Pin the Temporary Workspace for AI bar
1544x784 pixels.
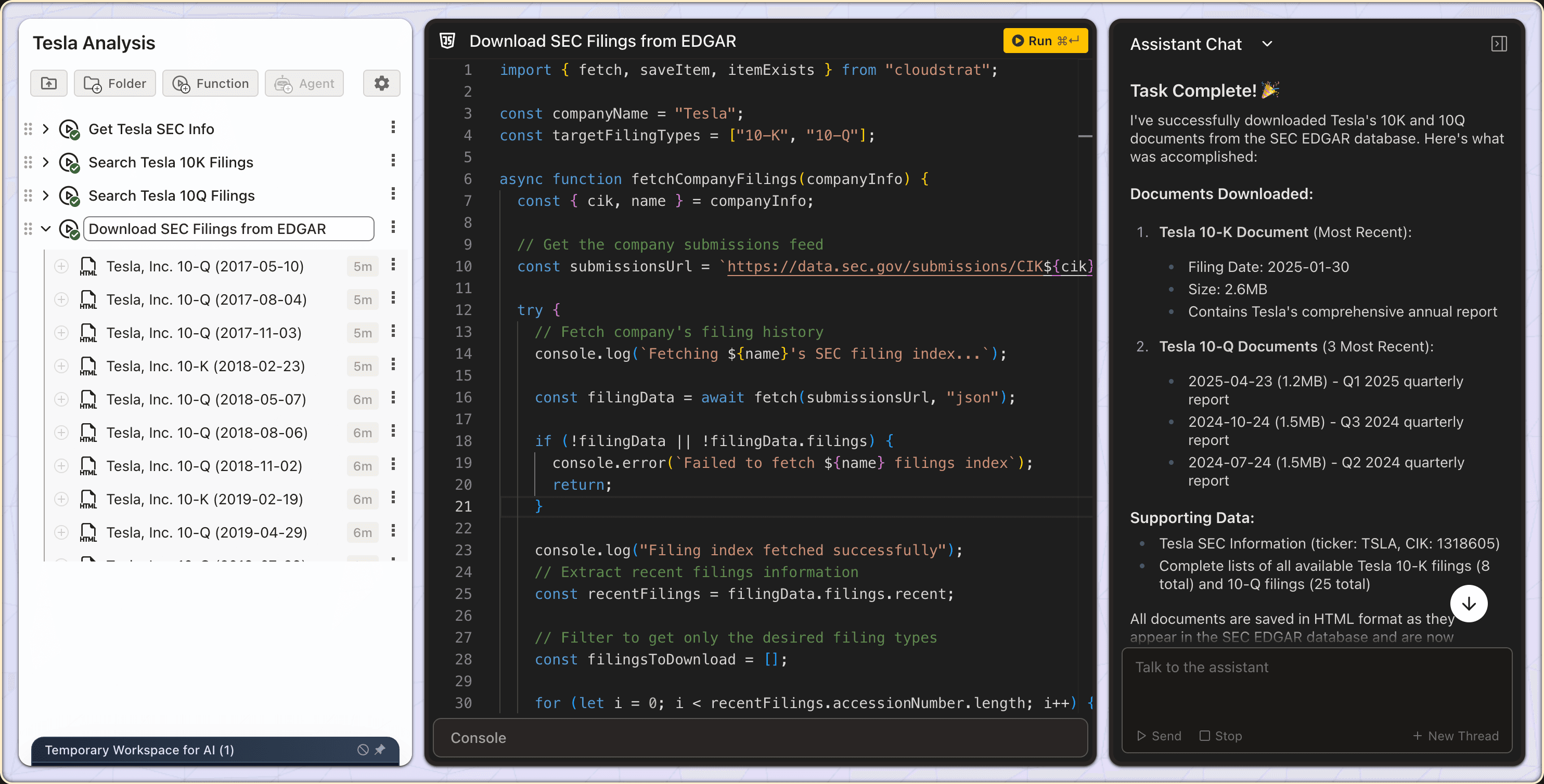380,749
